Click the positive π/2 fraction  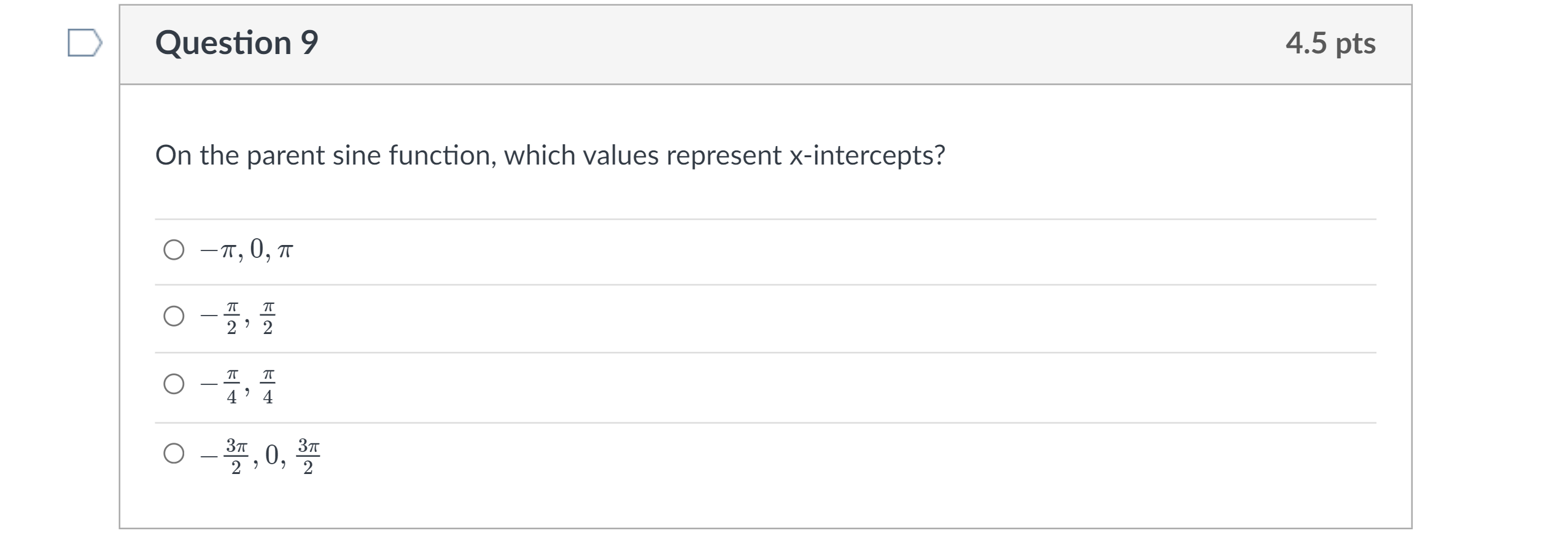(268, 317)
